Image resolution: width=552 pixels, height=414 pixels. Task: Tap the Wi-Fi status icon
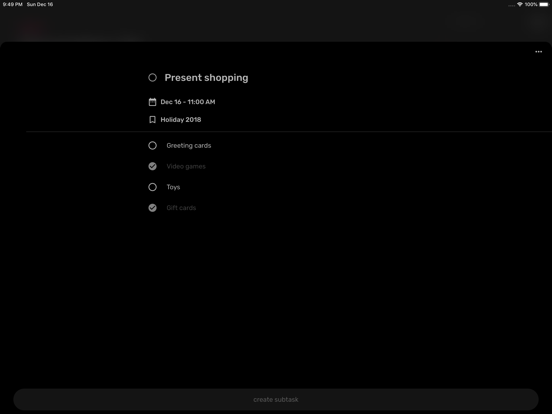[x=520, y=4]
